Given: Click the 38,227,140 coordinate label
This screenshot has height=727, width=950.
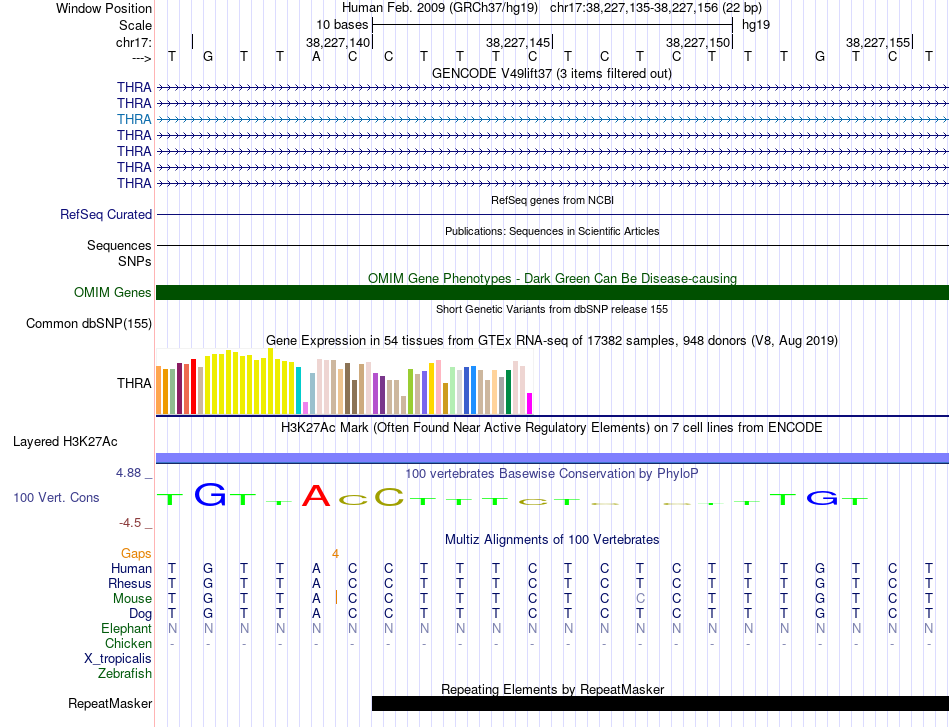Looking at the screenshot, I should pyautogui.click(x=337, y=42).
